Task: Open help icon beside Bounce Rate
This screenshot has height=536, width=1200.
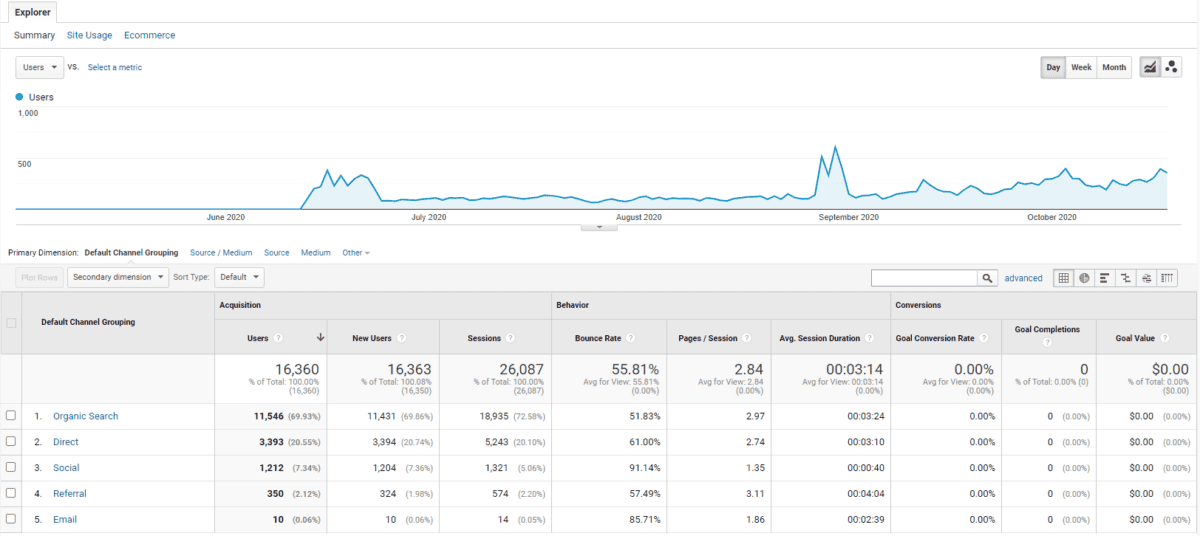Action: [631, 338]
